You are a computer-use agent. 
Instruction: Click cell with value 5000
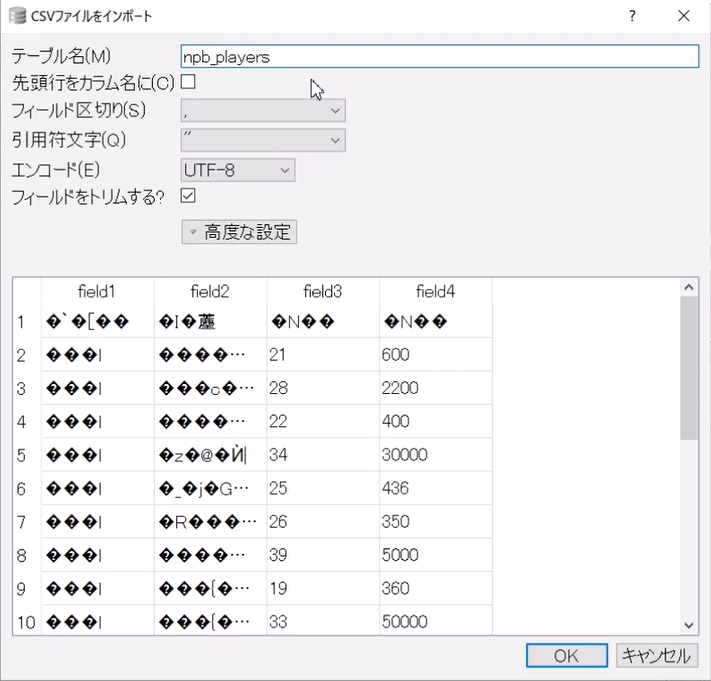point(436,555)
